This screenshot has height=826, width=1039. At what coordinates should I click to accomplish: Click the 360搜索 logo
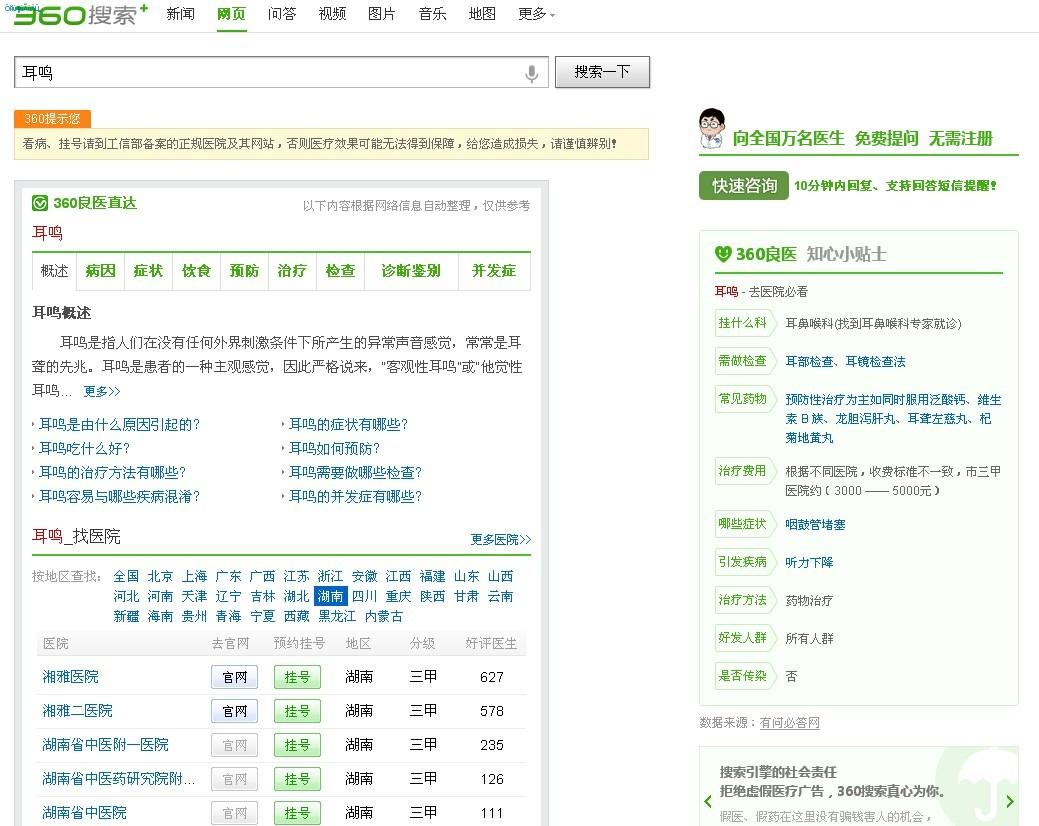[80, 14]
